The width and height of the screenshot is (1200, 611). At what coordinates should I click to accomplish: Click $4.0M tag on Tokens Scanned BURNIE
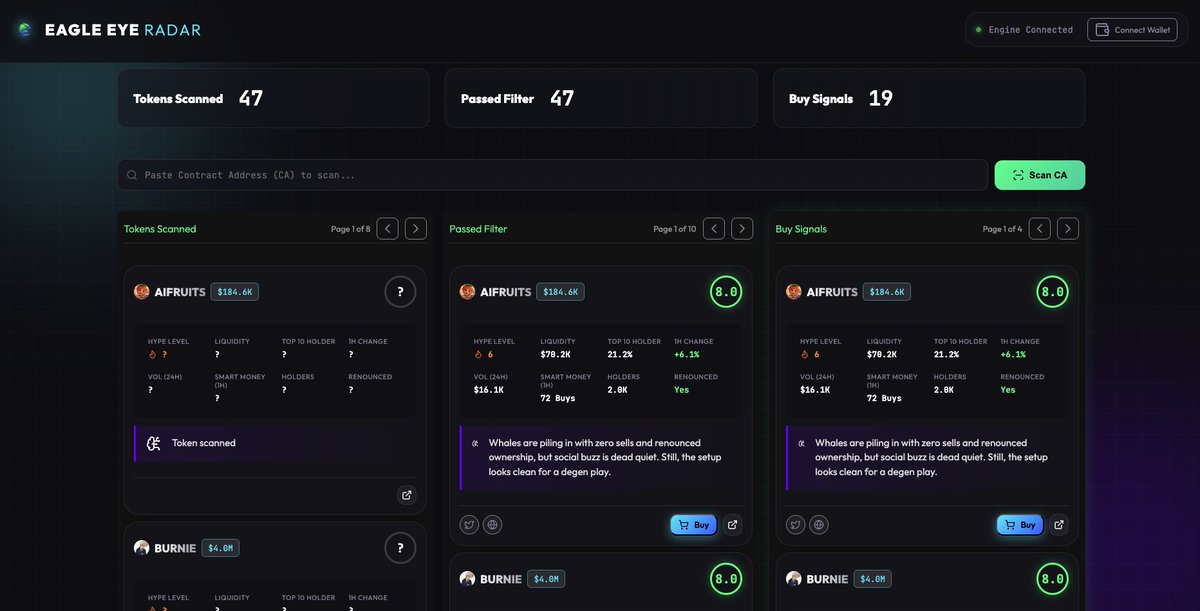coord(220,548)
